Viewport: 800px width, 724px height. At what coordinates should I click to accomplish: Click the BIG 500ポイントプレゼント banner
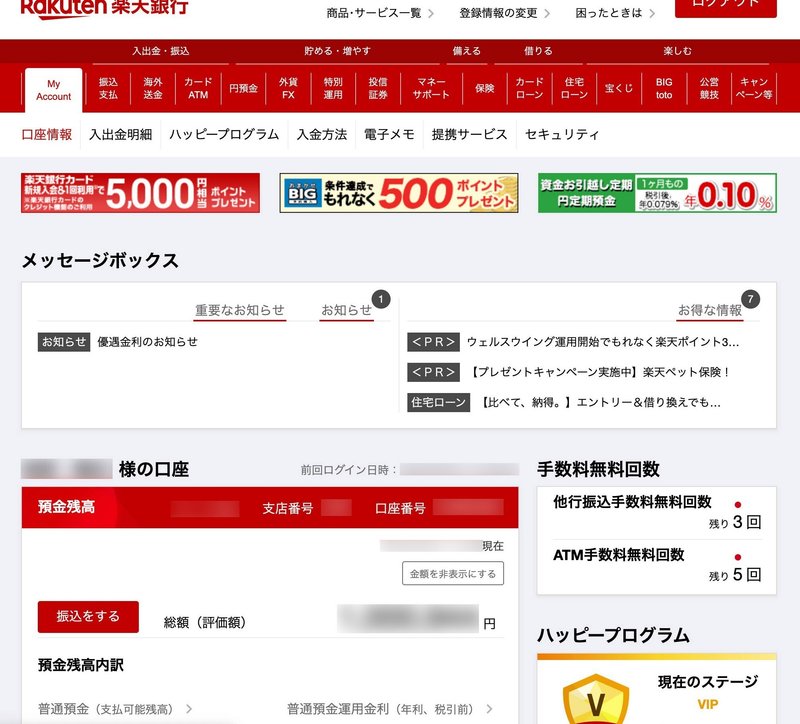399,193
